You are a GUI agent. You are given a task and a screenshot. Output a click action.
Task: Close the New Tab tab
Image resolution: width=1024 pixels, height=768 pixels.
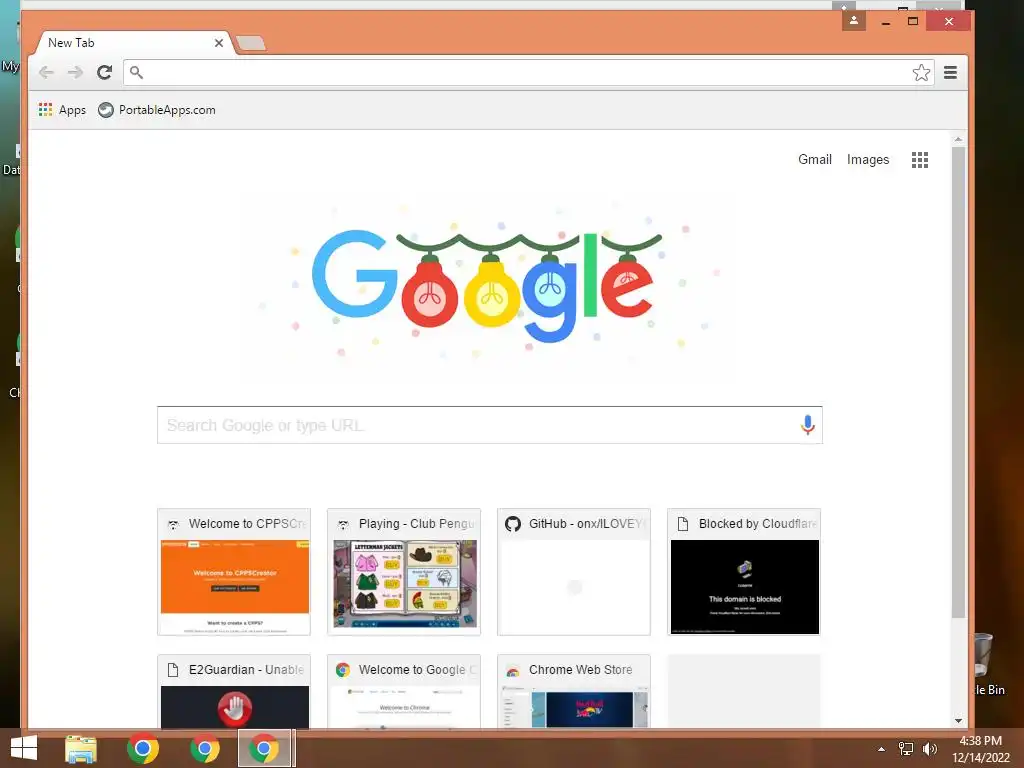pos(219,43)
